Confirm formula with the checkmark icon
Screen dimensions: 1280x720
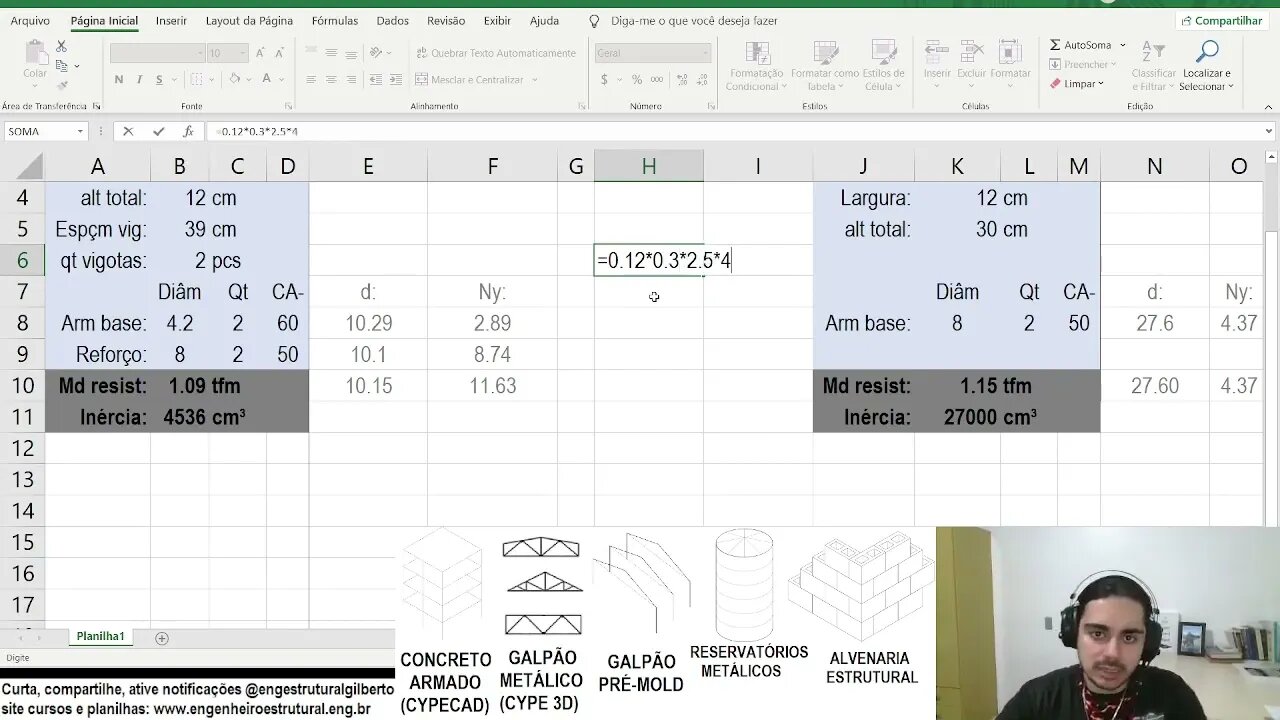(x=158, y=131)
